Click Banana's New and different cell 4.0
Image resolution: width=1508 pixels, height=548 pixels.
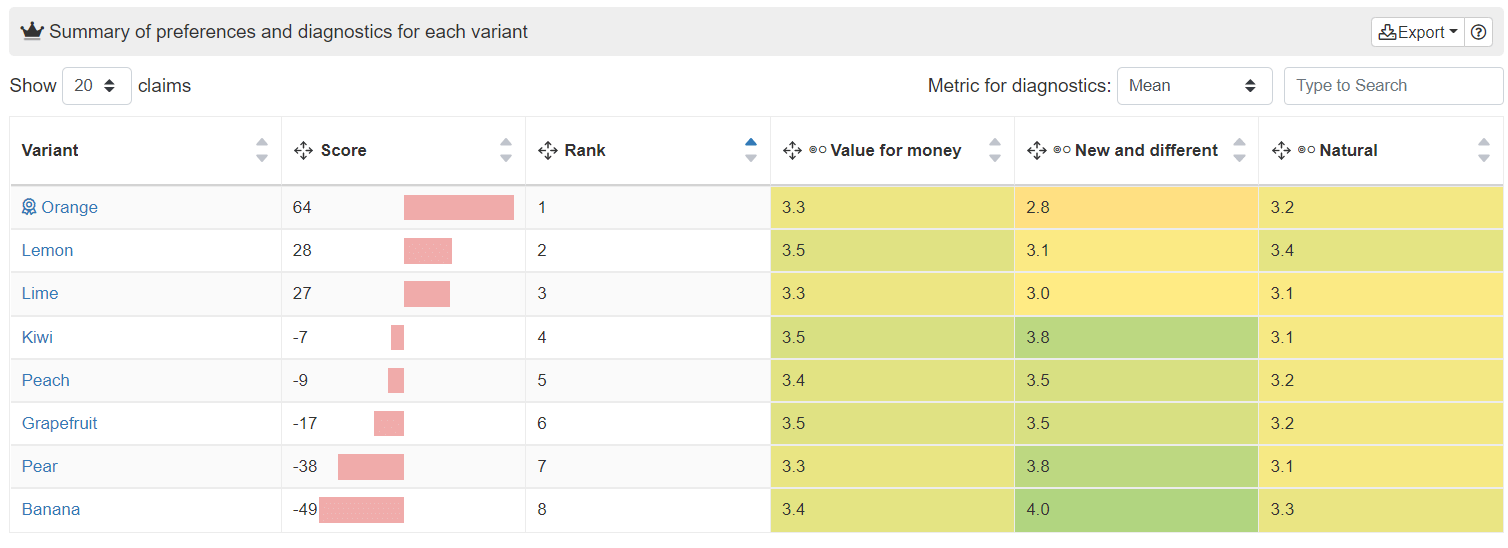point(1136,509)
